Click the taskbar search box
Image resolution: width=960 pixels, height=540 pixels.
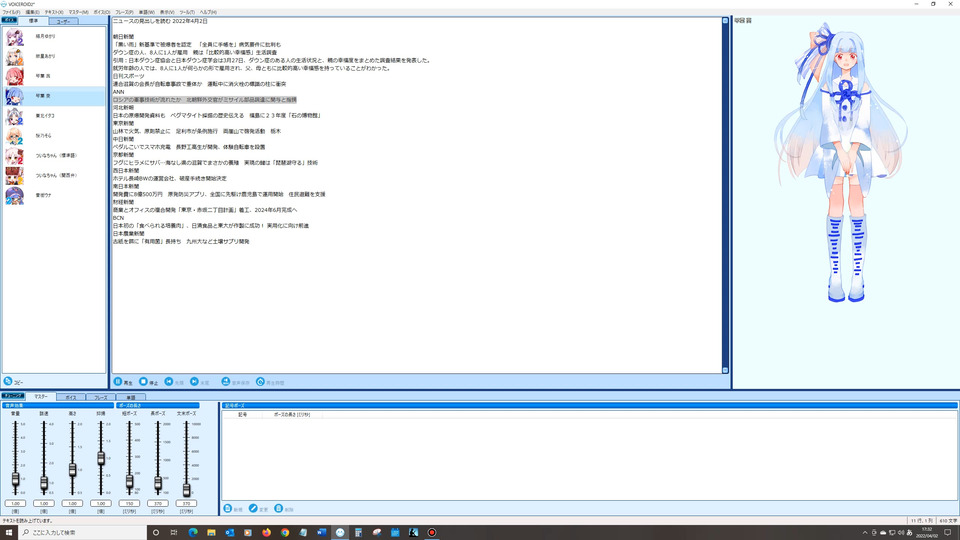coord(83,532)
